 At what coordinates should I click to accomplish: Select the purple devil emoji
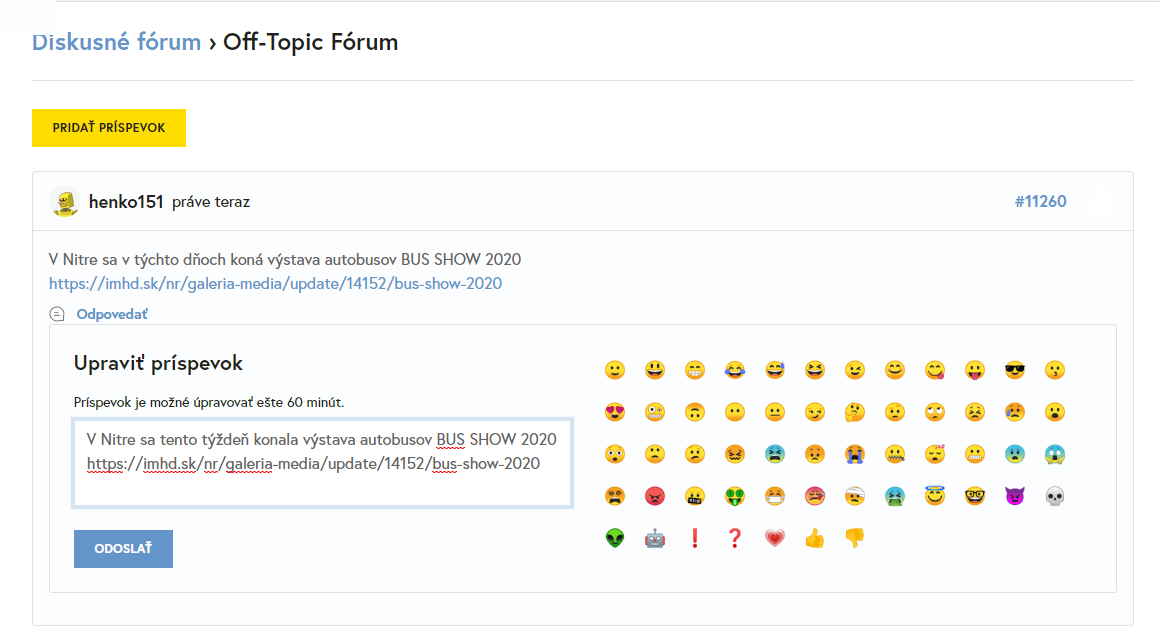[1014, 496]
